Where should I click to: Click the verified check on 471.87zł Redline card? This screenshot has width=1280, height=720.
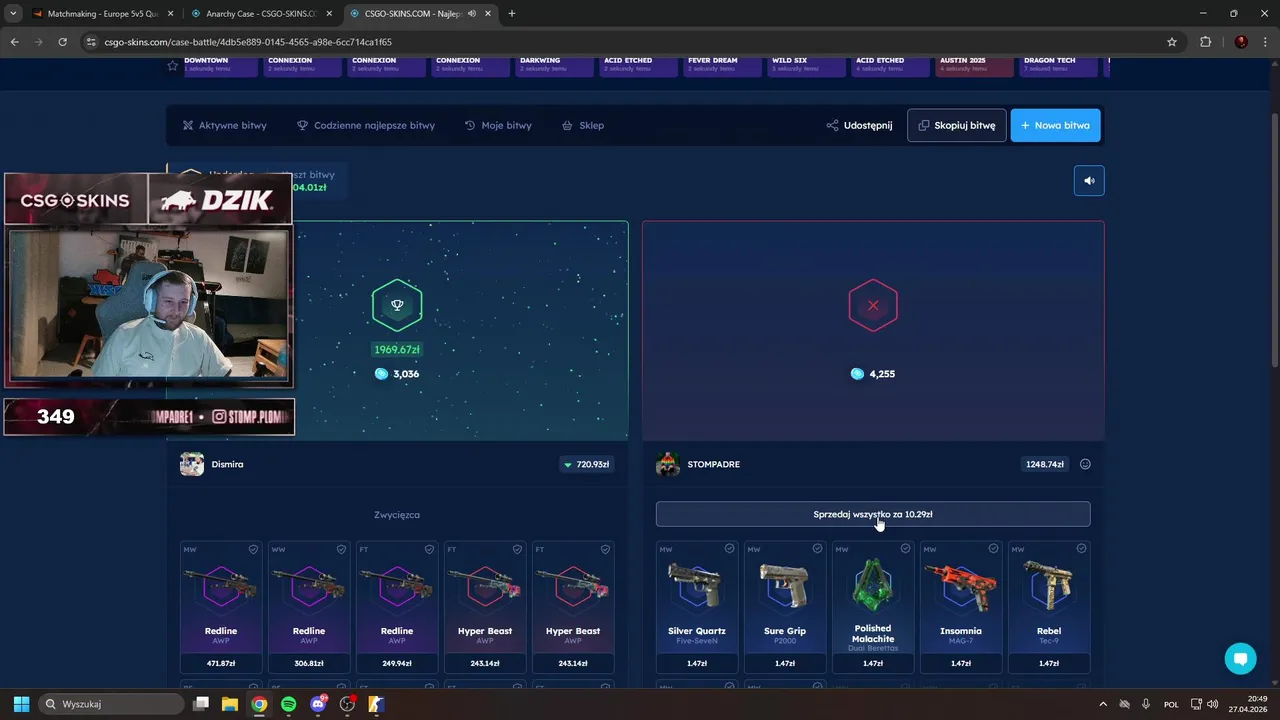tap(253, 549)
